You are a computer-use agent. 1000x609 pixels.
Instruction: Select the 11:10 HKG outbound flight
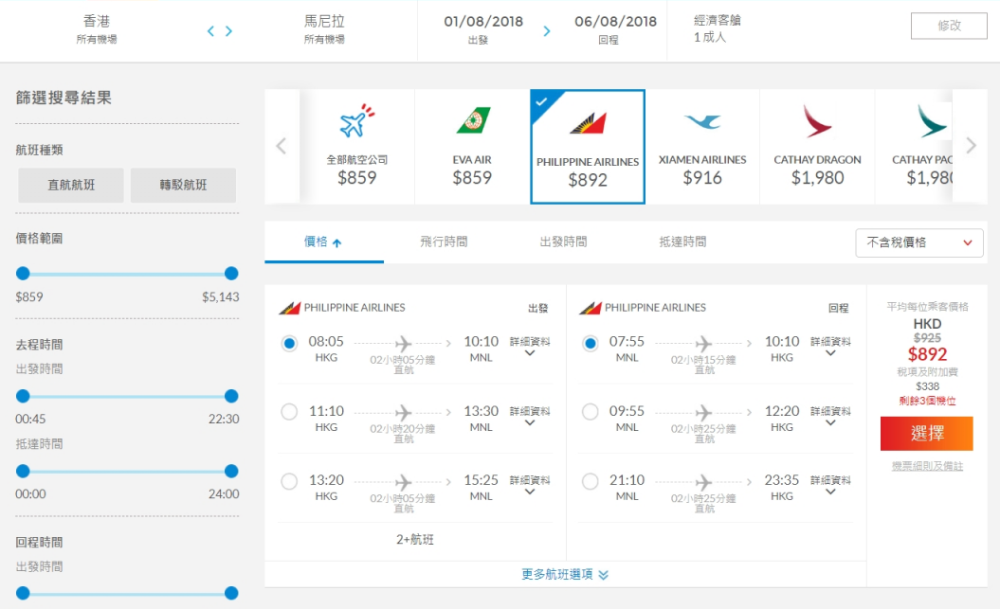coord(289,412)
